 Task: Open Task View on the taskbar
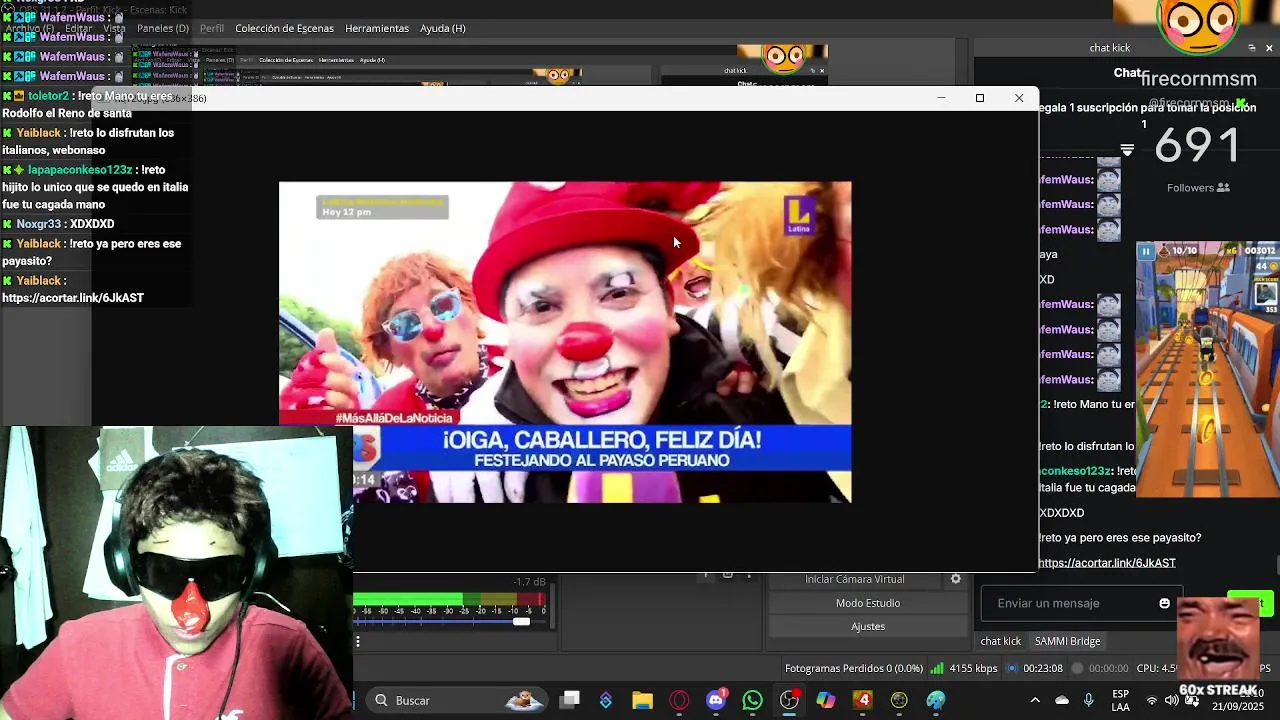tap(569, 700)
